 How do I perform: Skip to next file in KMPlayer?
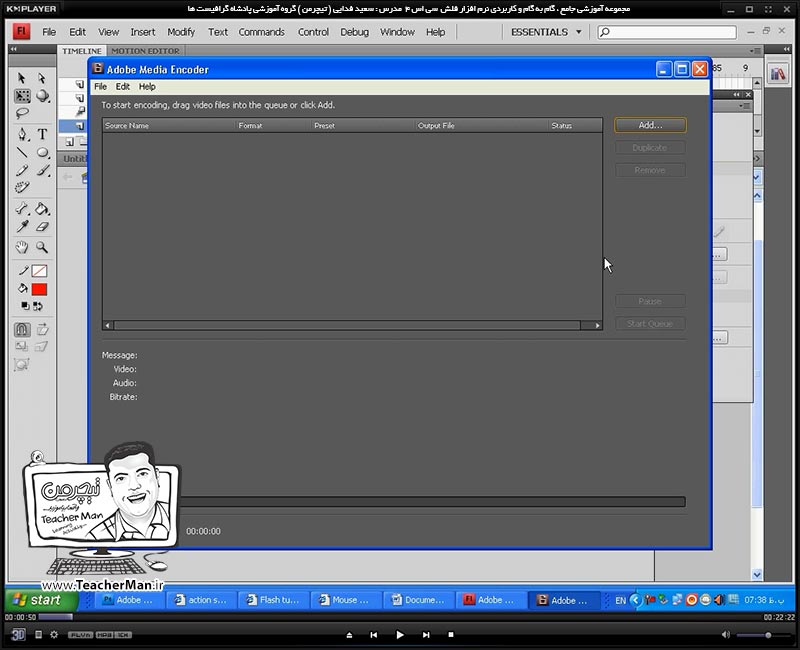426,635
